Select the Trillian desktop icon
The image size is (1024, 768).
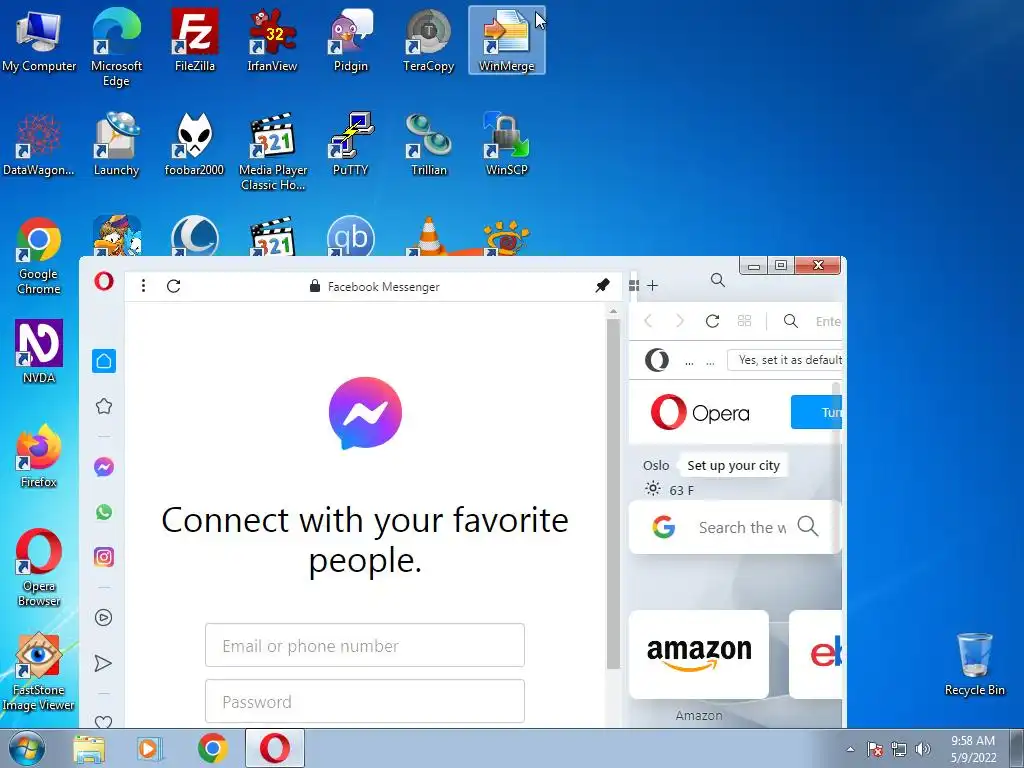(428, 144)
